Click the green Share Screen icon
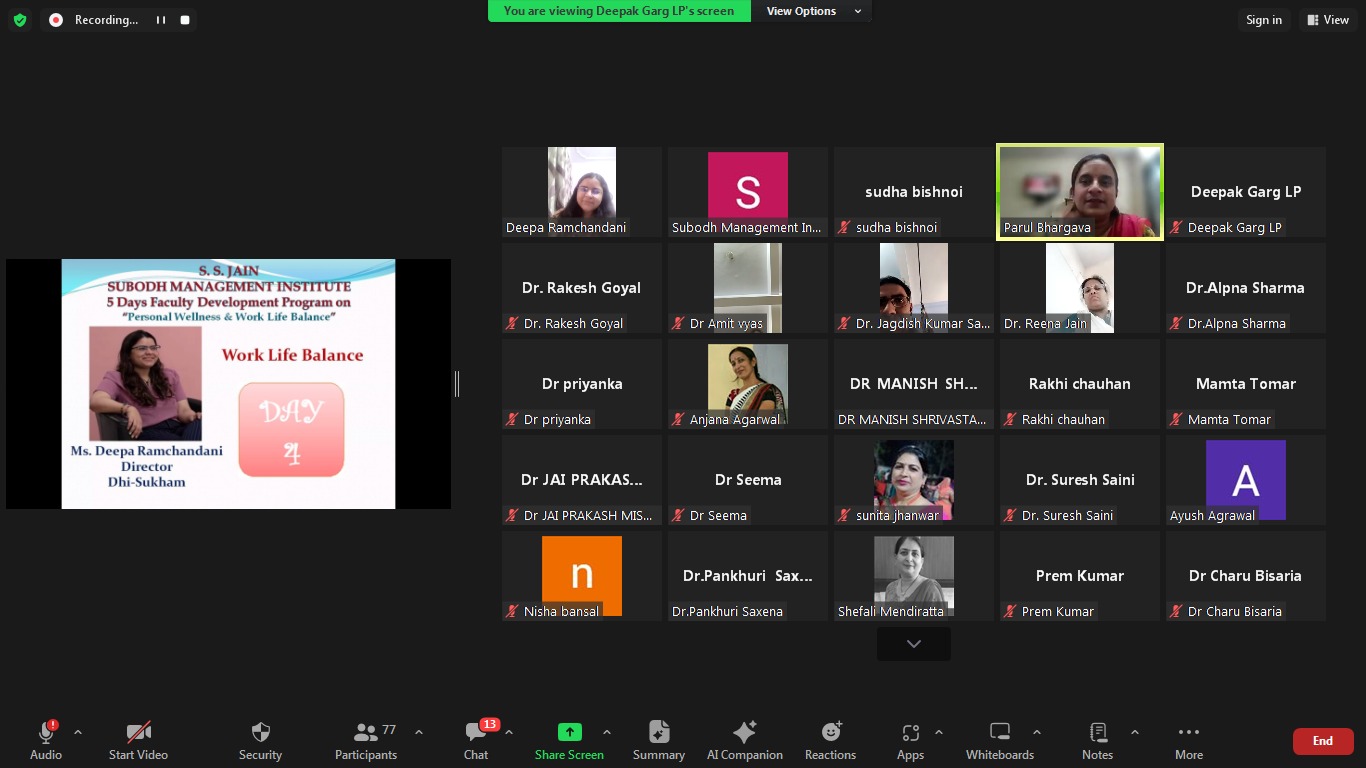Image resolution: width=1366 pixels, height=768 pixels. (569, 732)
